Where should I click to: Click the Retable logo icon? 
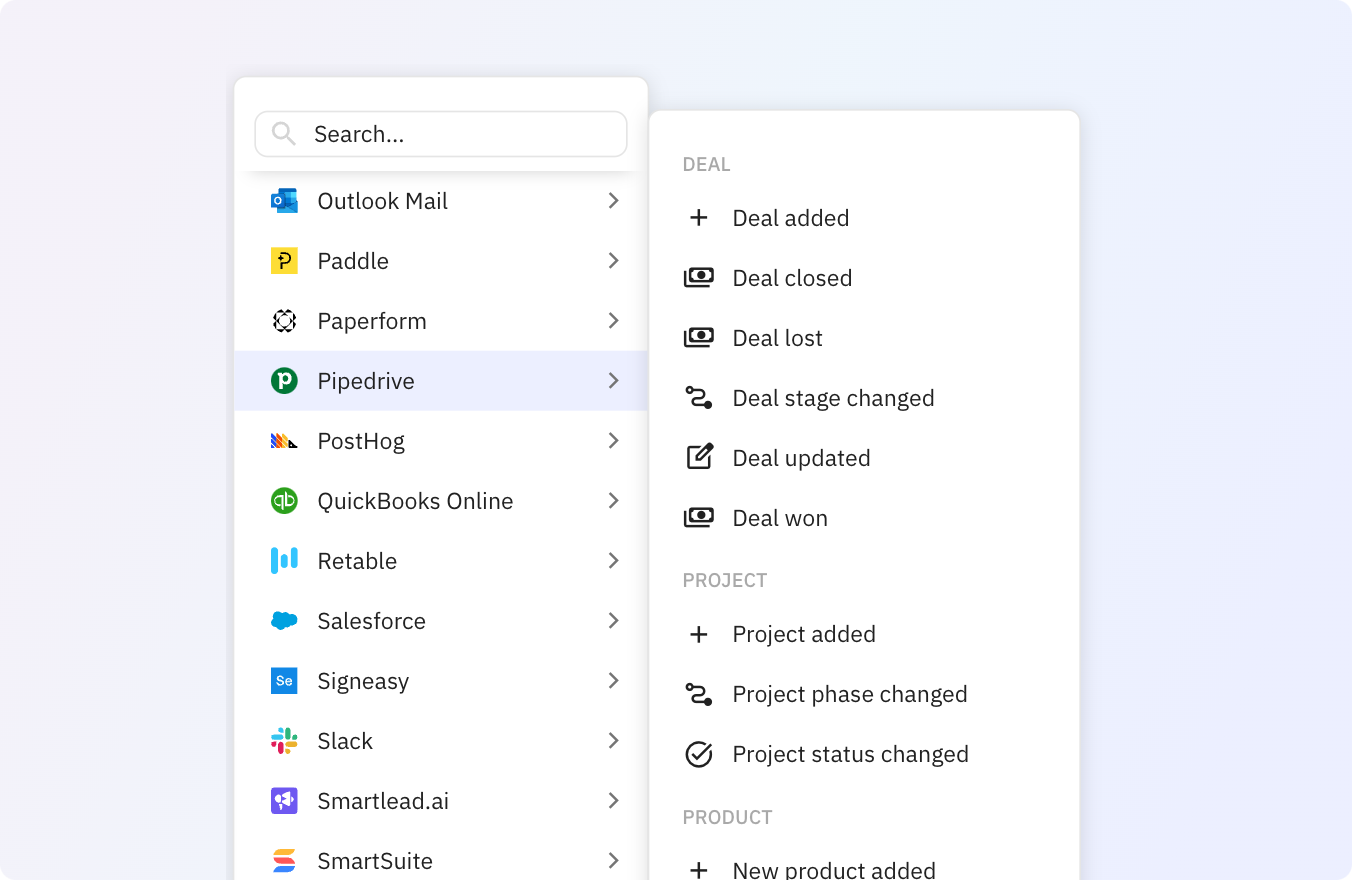tap(284, 561)
